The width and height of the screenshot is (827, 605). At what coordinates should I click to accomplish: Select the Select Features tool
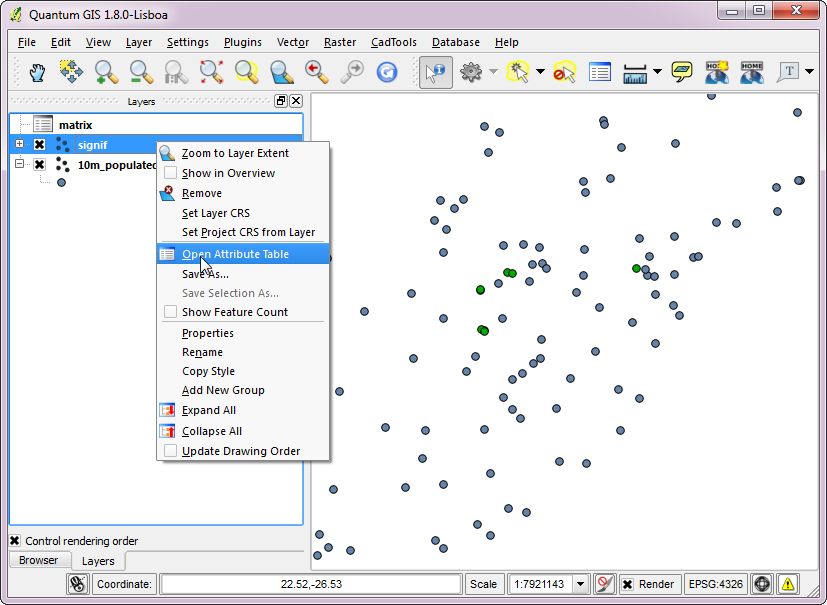[518, 72]
